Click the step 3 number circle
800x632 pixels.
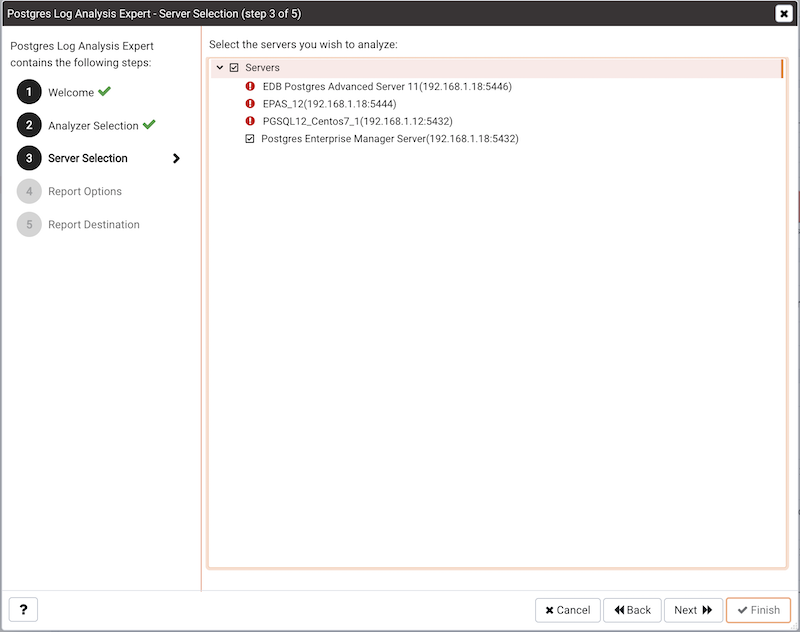[x=29, y=158]
